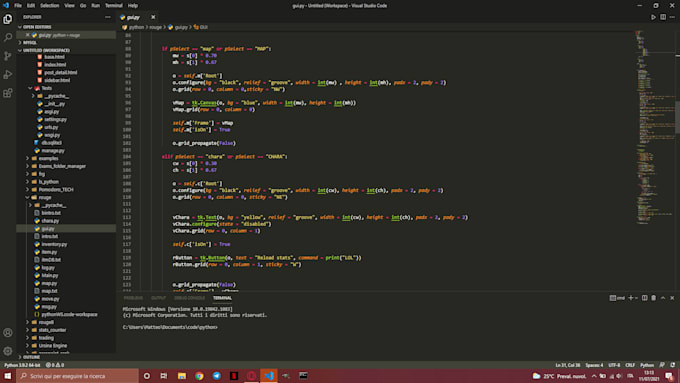Image resolution: width=680 pixels, height=383 pixels.
Task: Open Explorer panel more actions ellipsis
Action: tap(108, 17)
